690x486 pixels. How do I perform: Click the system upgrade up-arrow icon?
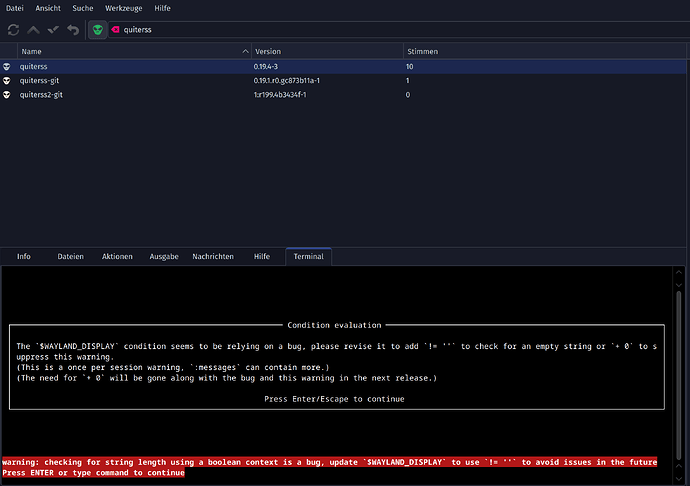tap(33, 29)
